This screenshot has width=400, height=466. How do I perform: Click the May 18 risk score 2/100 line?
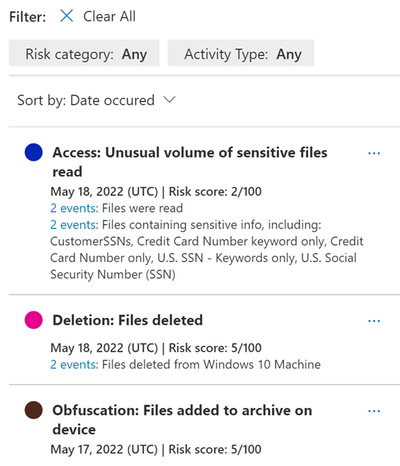pos(156,192)
